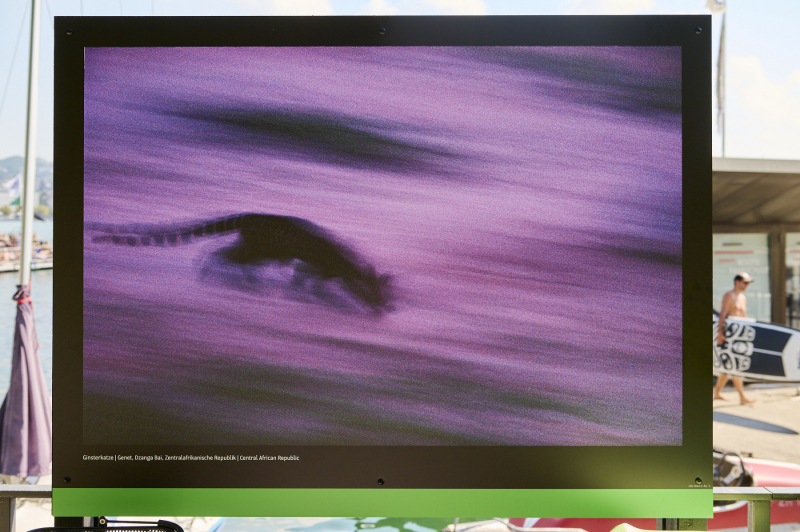Click the 'Zentralafrikanische Republik' caption text

pos(200,458)
